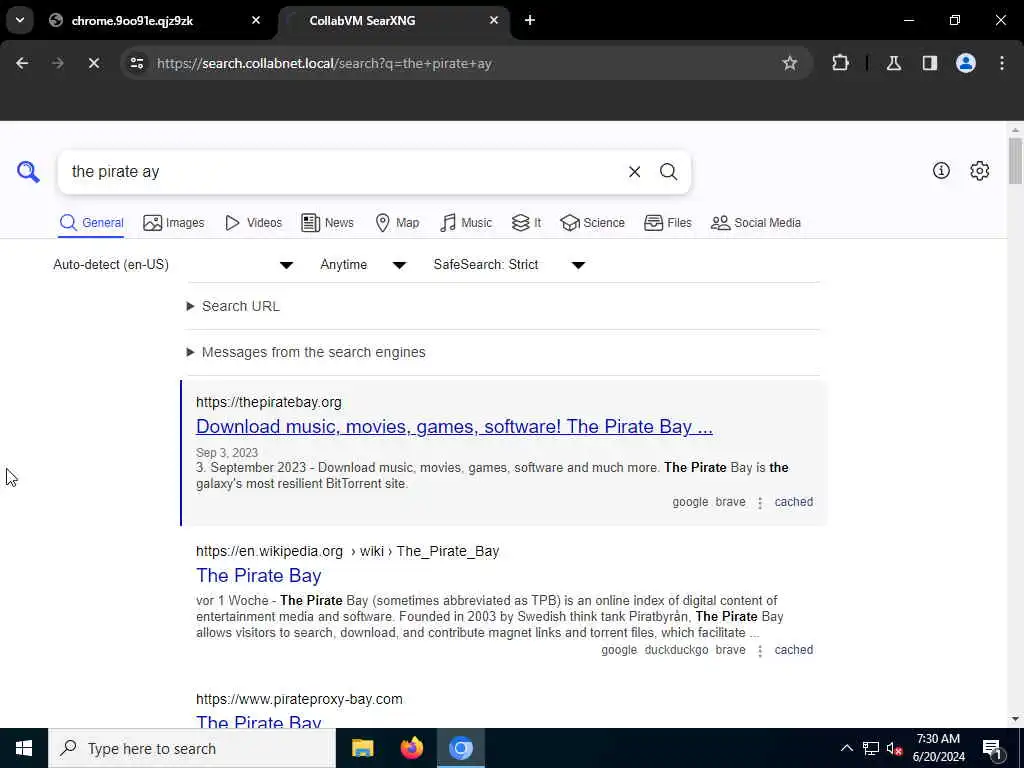
Task: Click the duckduckgo engine label
Action: click(x=676, y=650)
